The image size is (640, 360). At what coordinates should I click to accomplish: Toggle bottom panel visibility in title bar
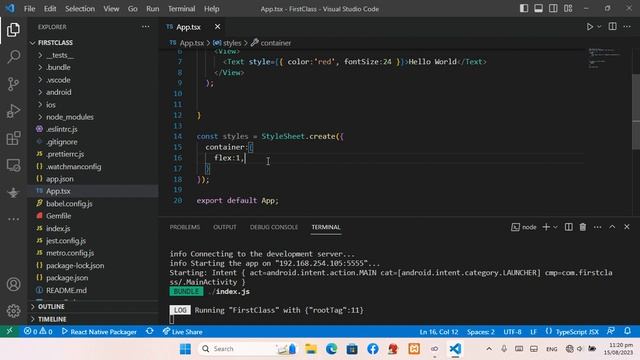pos(538,9)
